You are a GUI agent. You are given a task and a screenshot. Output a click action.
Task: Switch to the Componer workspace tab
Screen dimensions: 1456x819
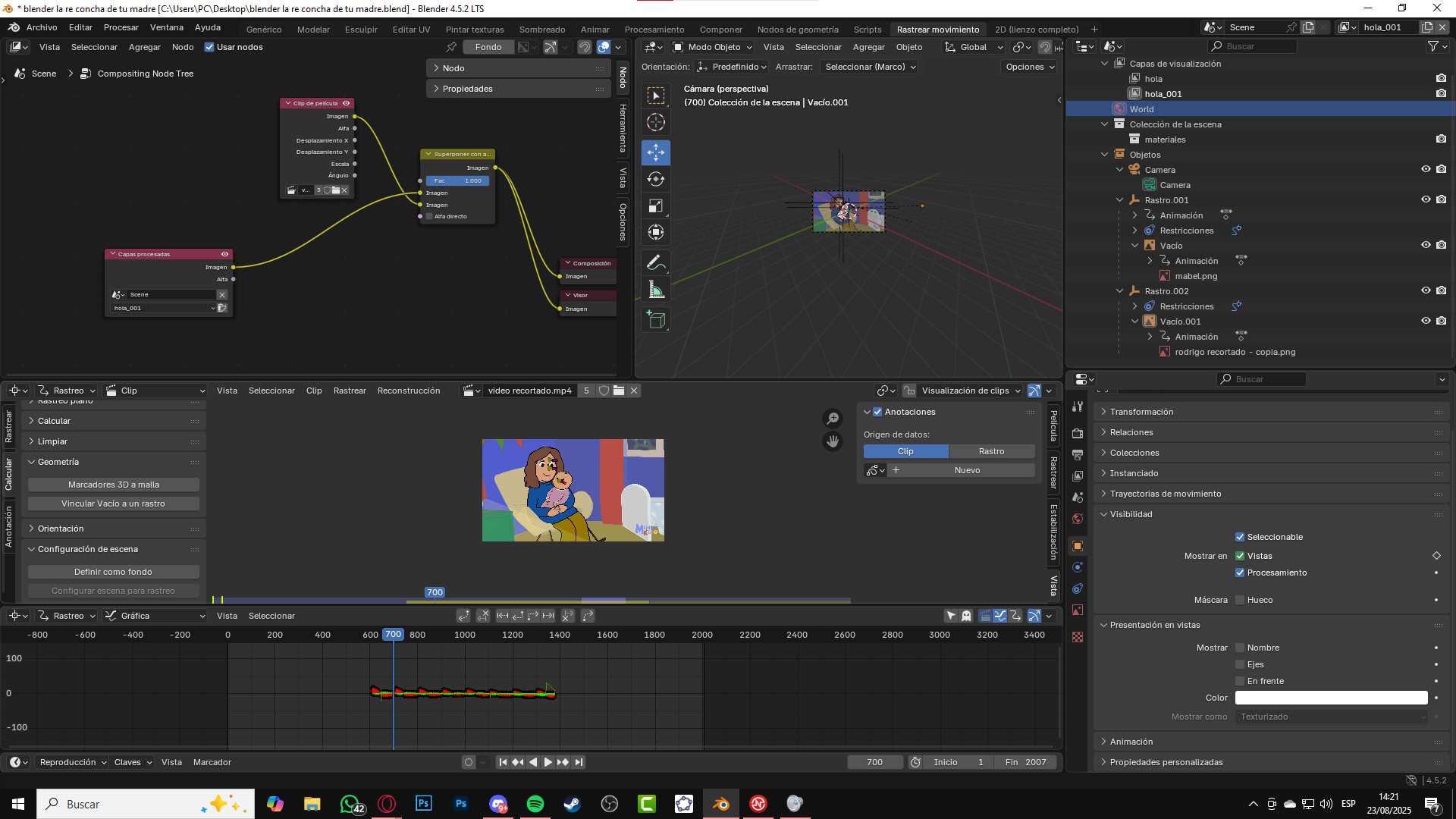click(720, 30)
